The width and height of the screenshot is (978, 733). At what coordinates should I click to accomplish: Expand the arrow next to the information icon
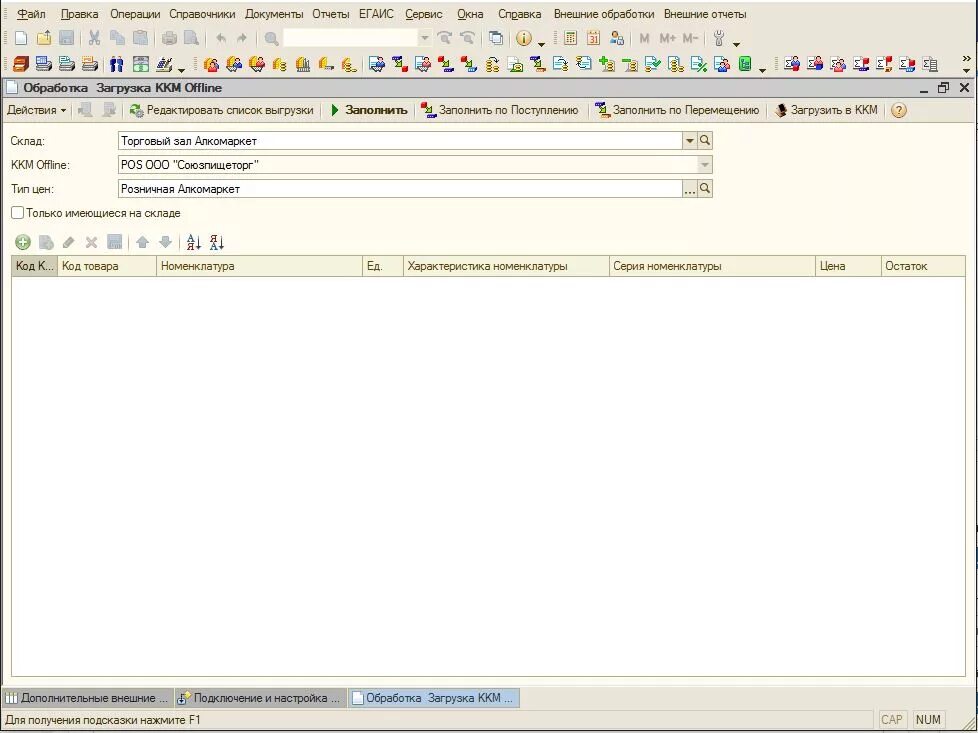[x=541, y=44]
